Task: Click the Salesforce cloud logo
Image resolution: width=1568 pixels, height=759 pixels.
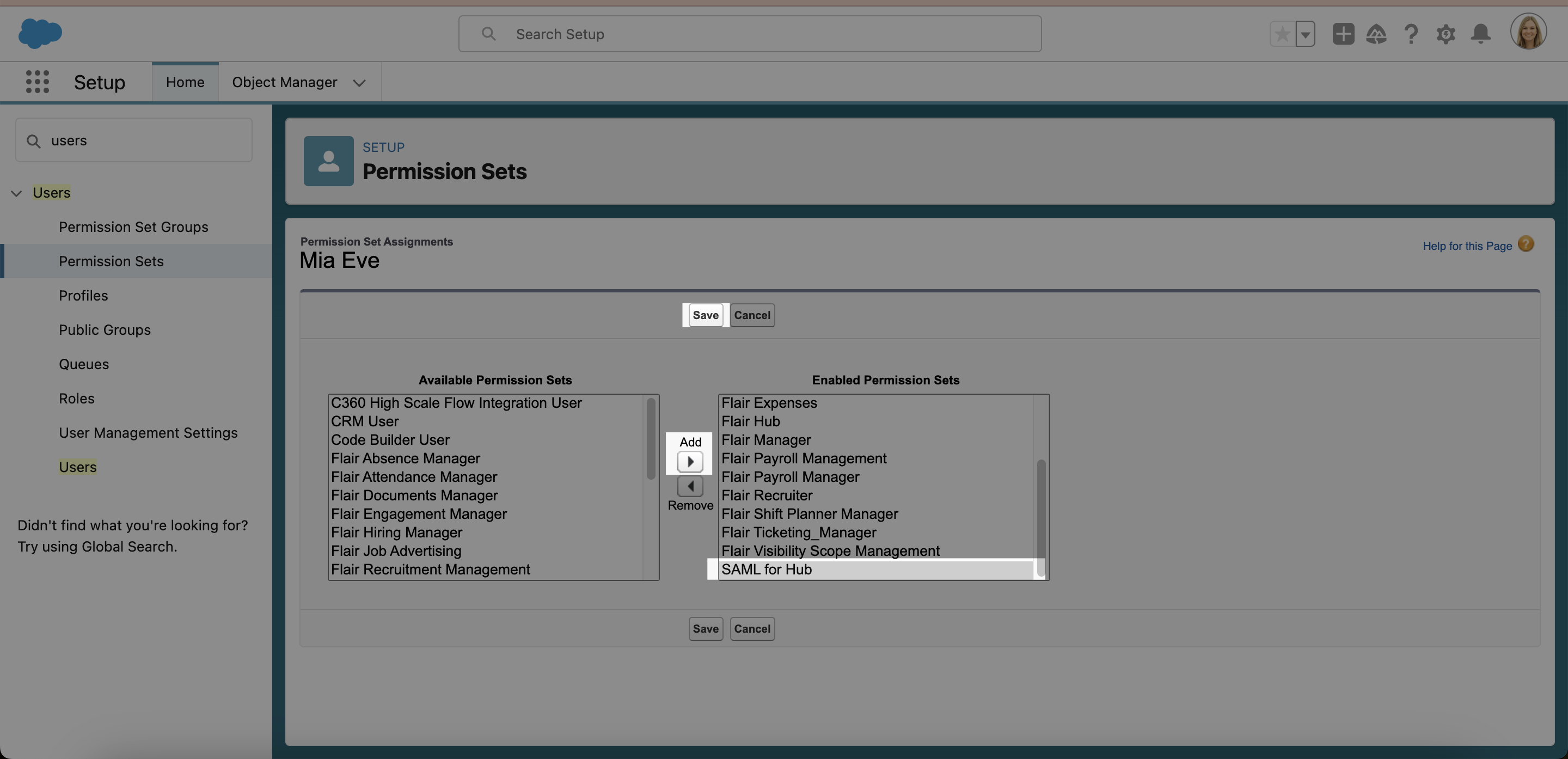Action: 40,33
